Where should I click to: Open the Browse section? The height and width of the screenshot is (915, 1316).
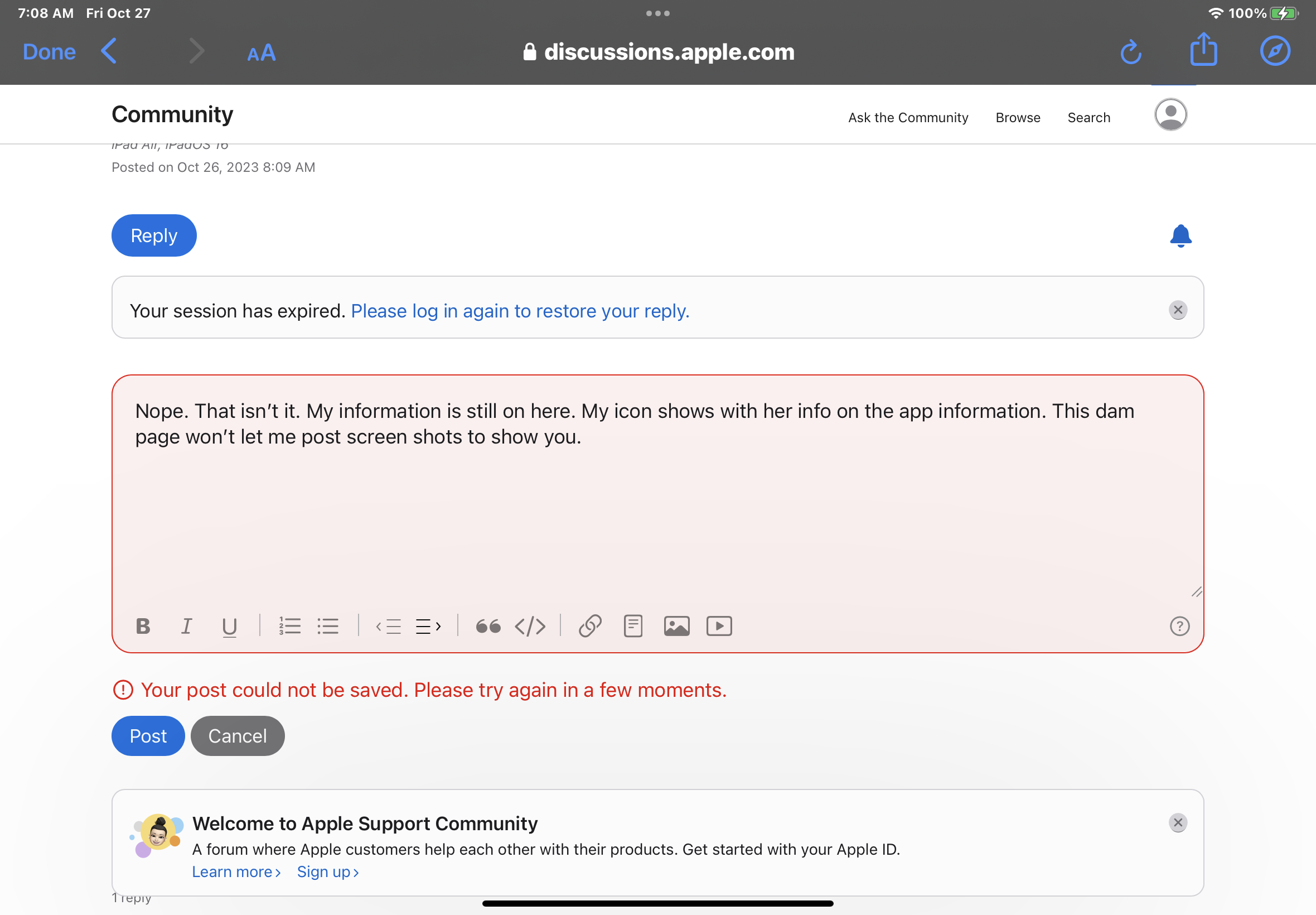click(x=1017, y=118)
